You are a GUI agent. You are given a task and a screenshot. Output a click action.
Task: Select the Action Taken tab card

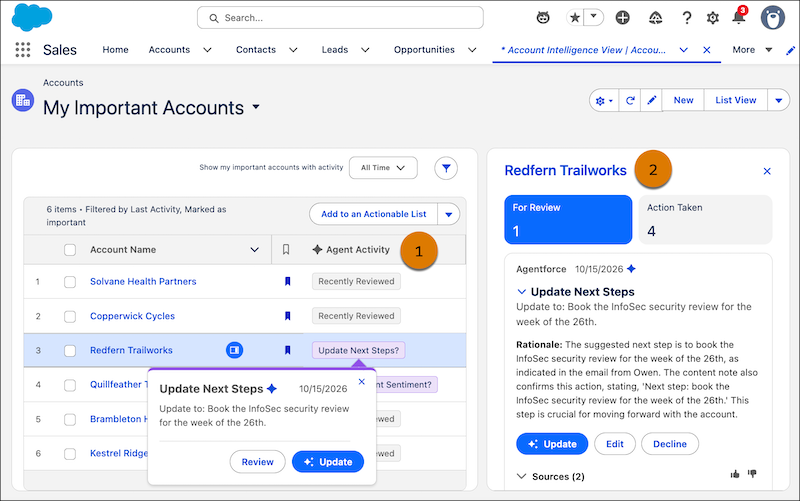pos(705,219)
